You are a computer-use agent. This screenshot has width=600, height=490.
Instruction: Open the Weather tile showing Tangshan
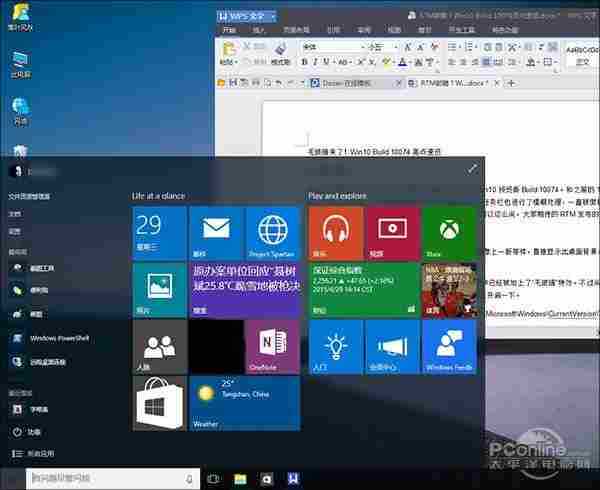coord(244,404)
